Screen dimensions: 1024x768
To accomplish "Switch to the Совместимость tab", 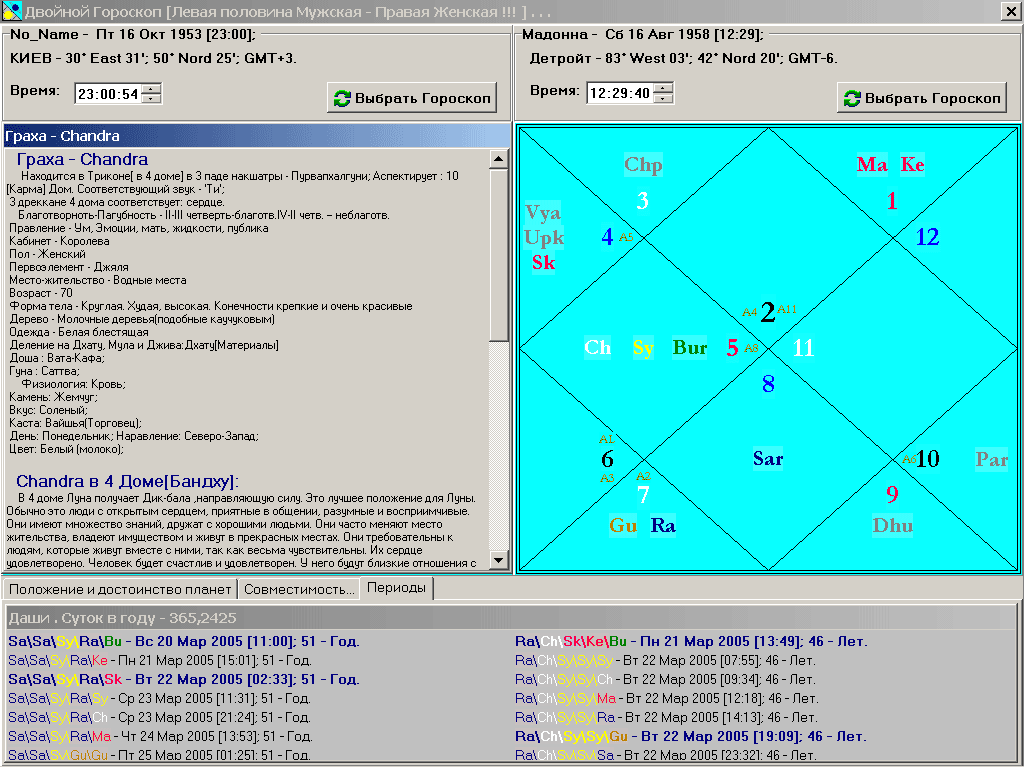I will pos(300,589).
